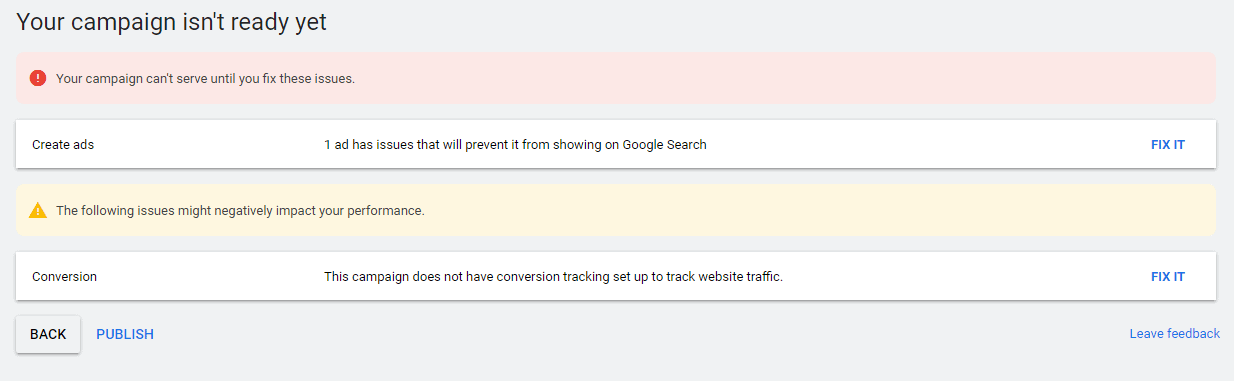Image resolution: width=1234 pixels, height=381 pixels.
Task: Click the 'Google Search' text in ad issue
Action: (x=664, y=145)
